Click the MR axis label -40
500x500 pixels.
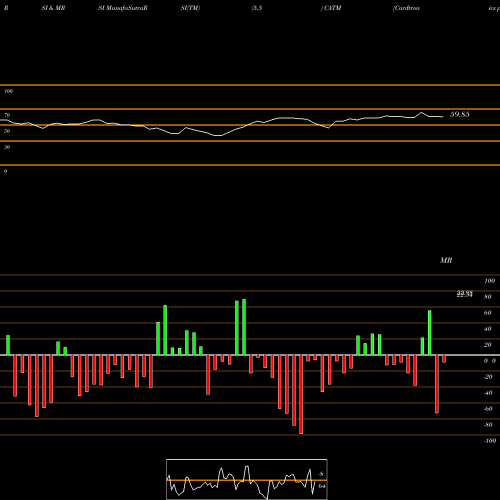click(488, 393)
